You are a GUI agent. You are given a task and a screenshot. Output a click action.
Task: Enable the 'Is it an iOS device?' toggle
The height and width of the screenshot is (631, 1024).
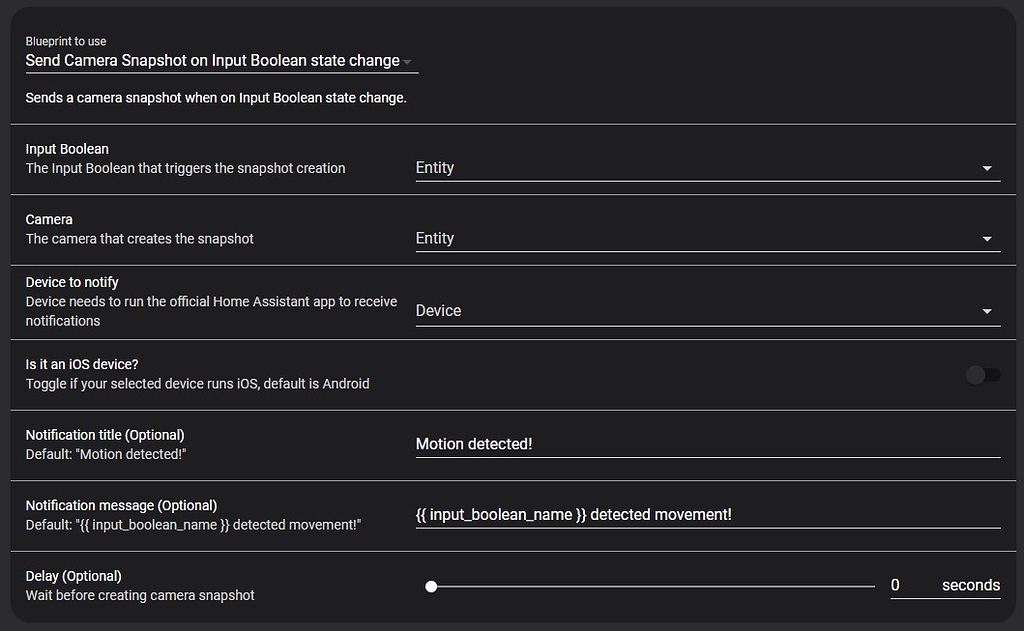click(981, 373)
